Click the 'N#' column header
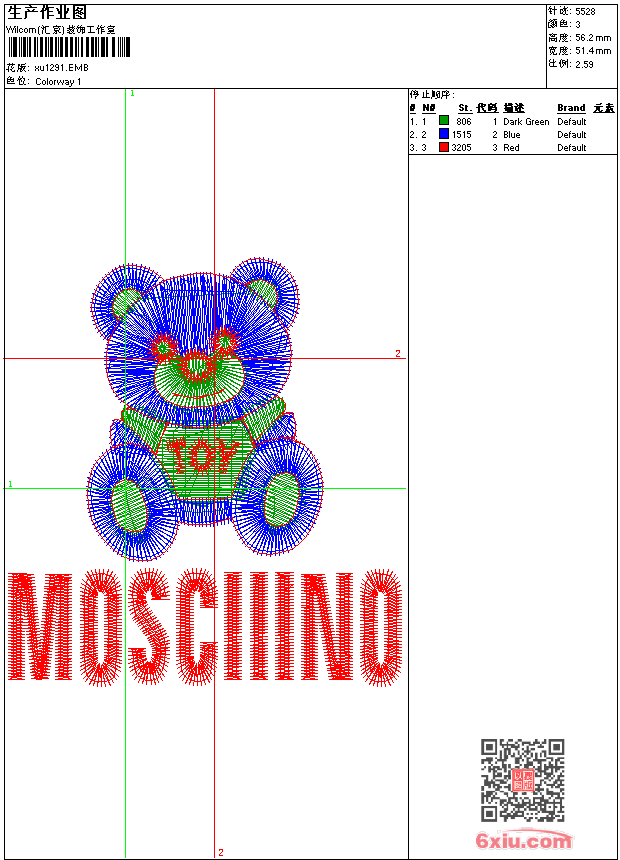The image size is (620, 860). pyautogui.click(x=429, y=108)
